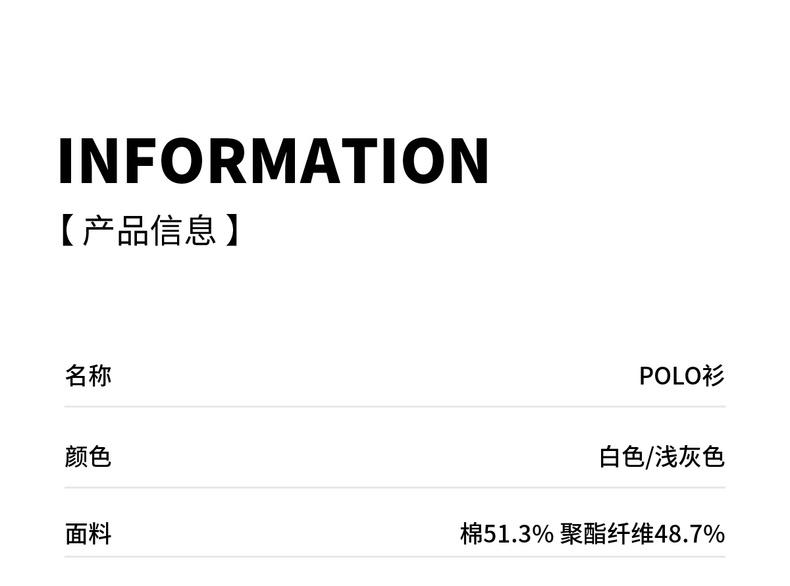Click the 48.7% polyester percentage
Image resolution: width=790 pixels, height=586 pixels.
(x=689, y=534)
